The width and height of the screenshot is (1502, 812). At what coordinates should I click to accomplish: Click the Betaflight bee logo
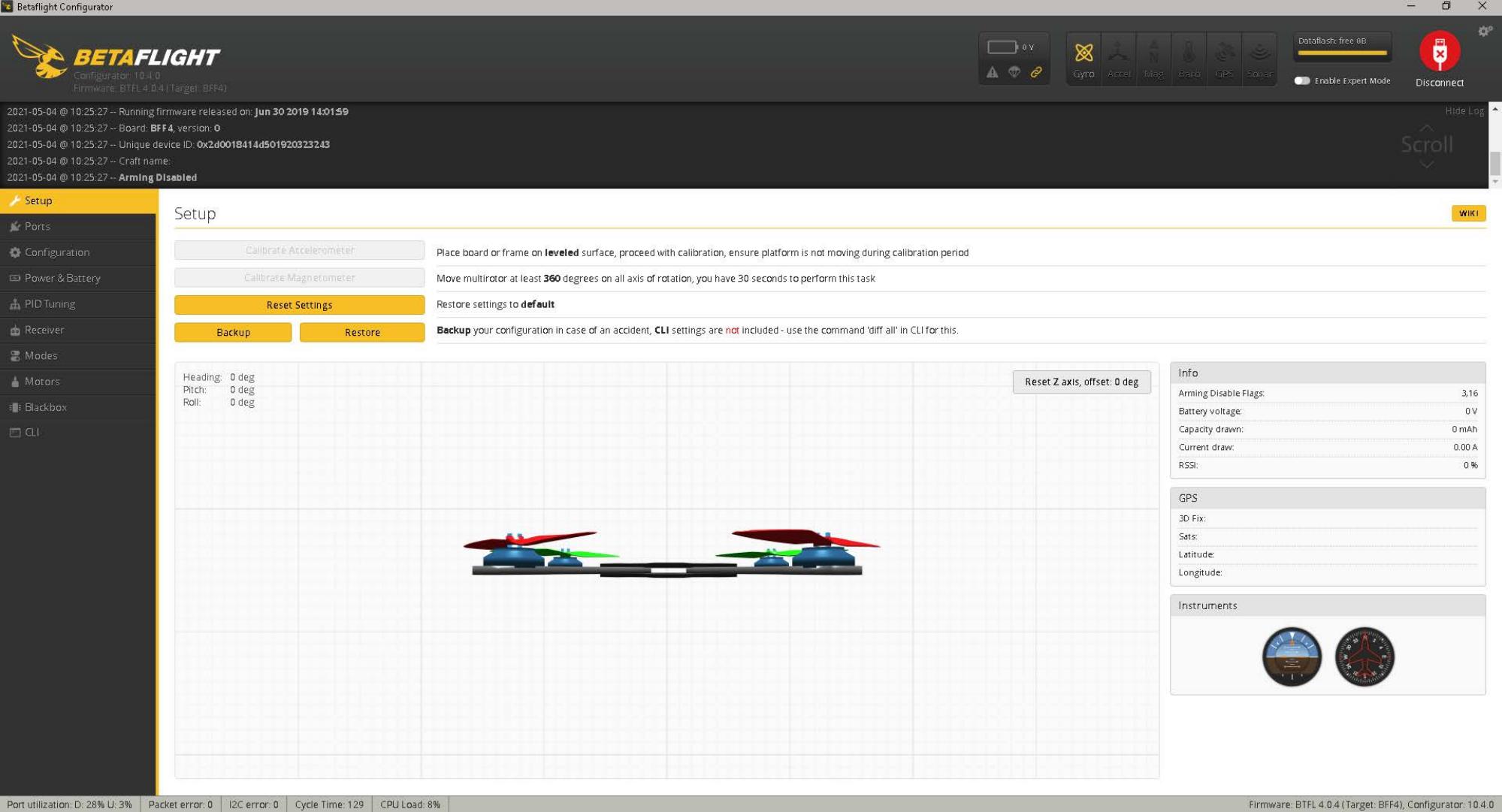click(x=39, y=56)
